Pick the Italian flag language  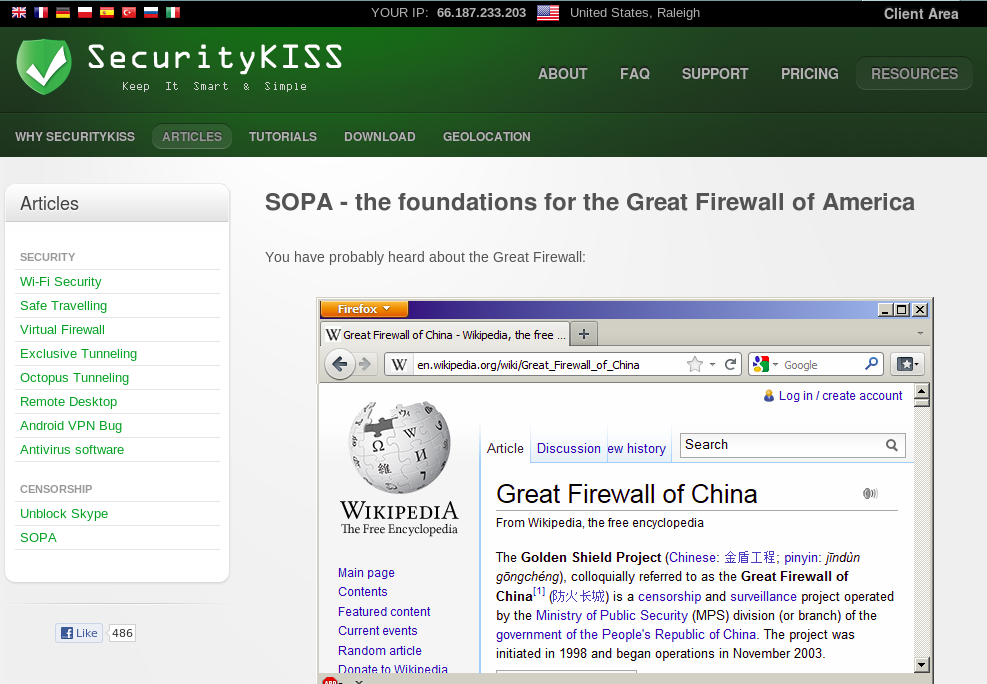tap(173, 13)
